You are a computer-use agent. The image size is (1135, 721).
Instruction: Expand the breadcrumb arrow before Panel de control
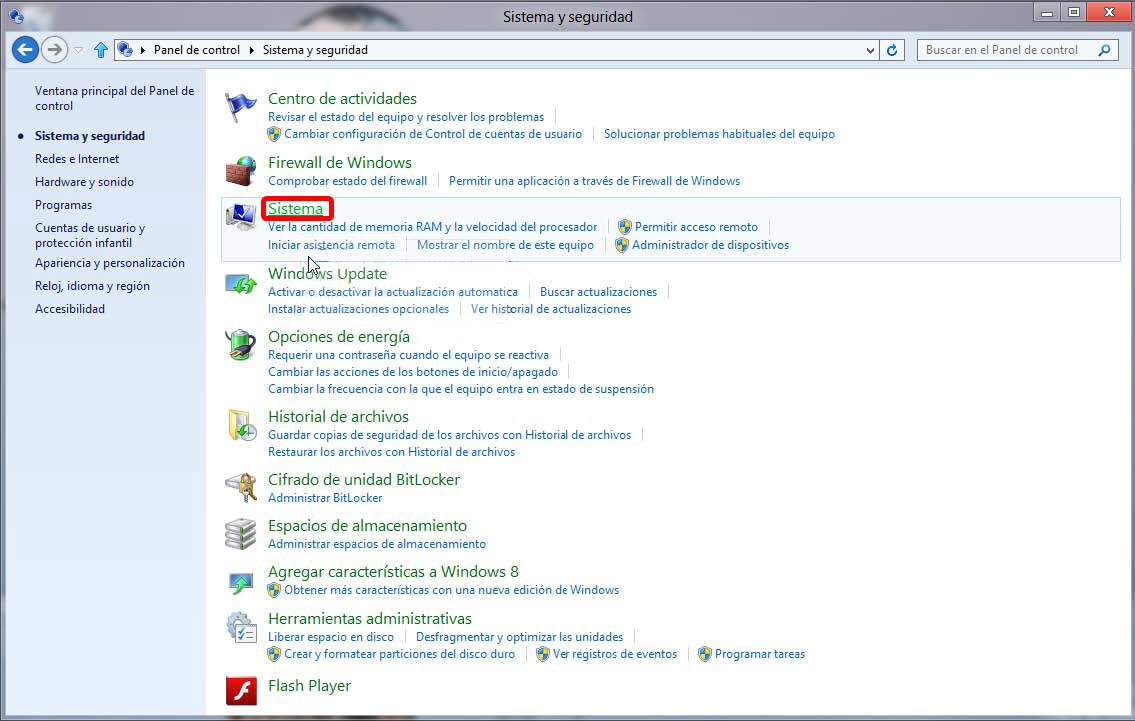[143, 50]
